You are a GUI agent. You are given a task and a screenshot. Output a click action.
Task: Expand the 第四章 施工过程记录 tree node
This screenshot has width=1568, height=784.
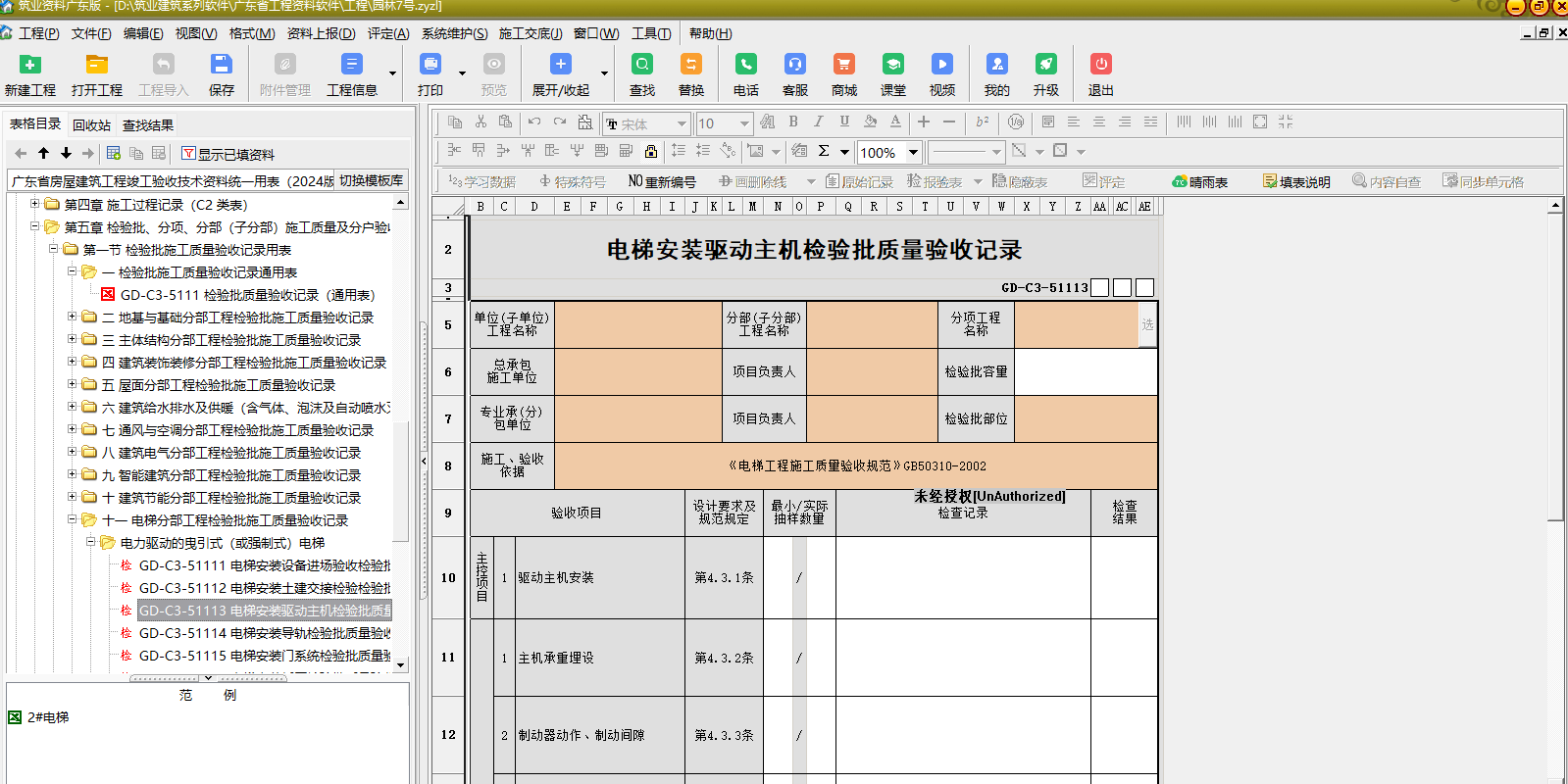tap(35, 205)
